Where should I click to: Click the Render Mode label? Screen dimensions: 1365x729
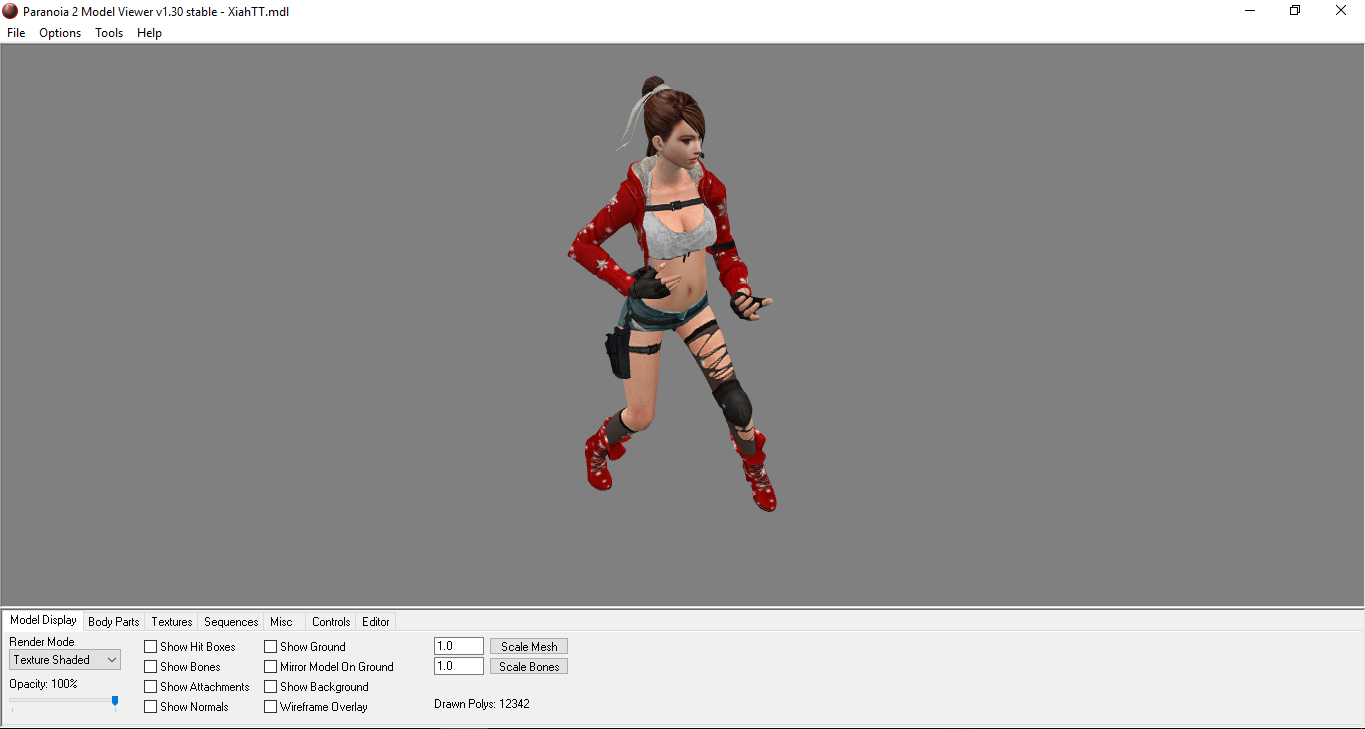pos(42,642)
